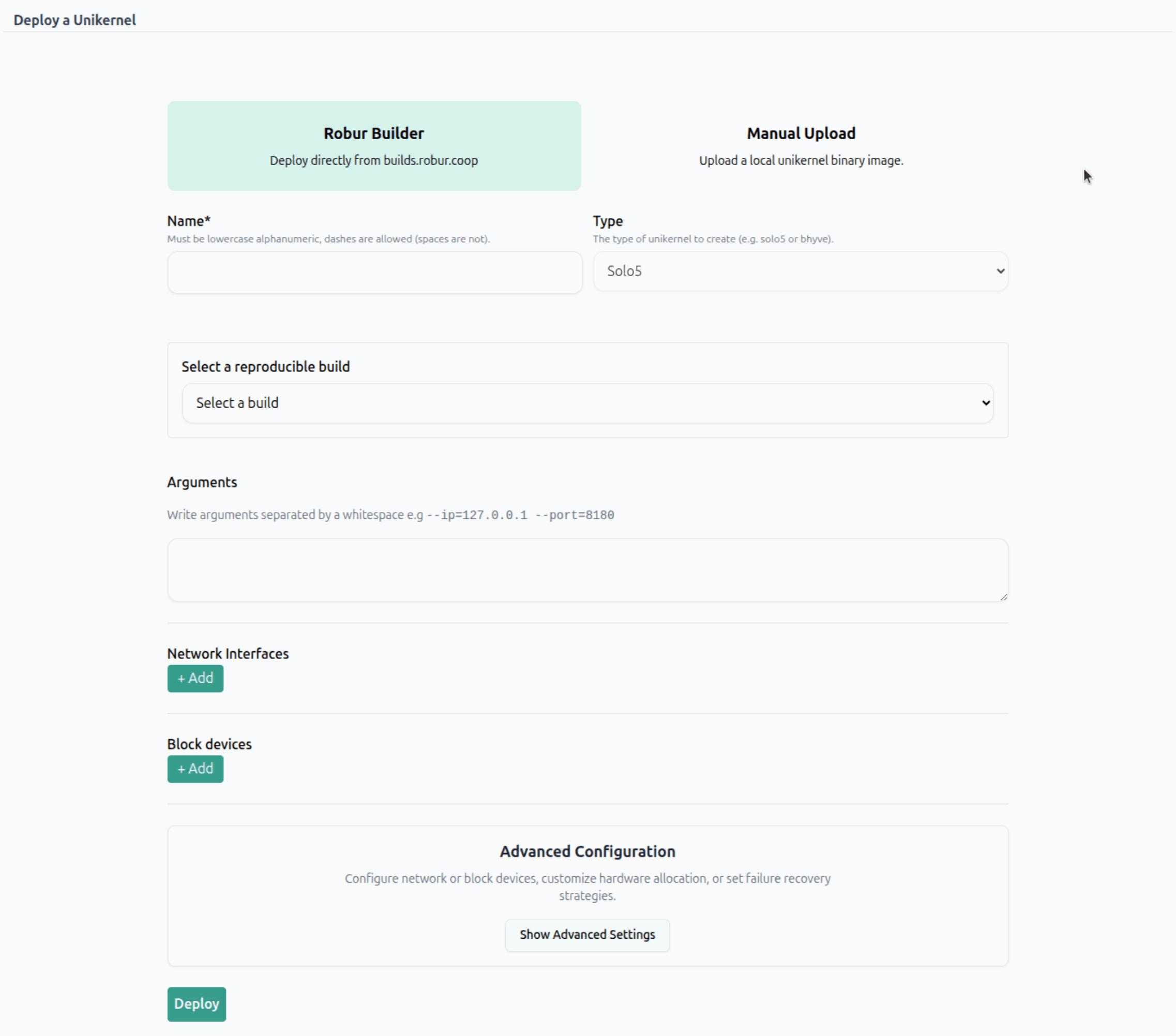The width and height of the screenshot is (1176, 1036).
Task: Add a block device
Action: click(x=195, y=769)
